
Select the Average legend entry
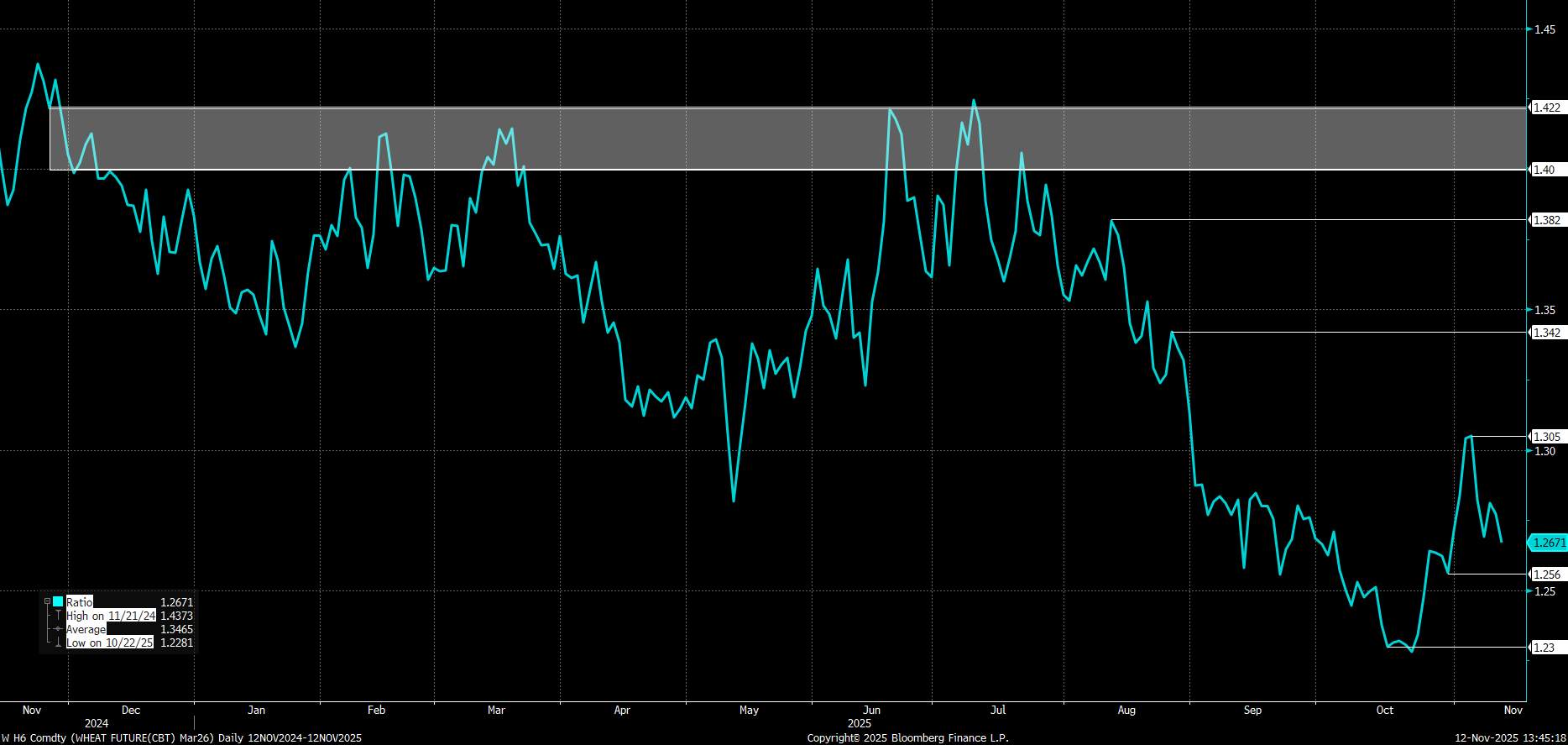86,629
